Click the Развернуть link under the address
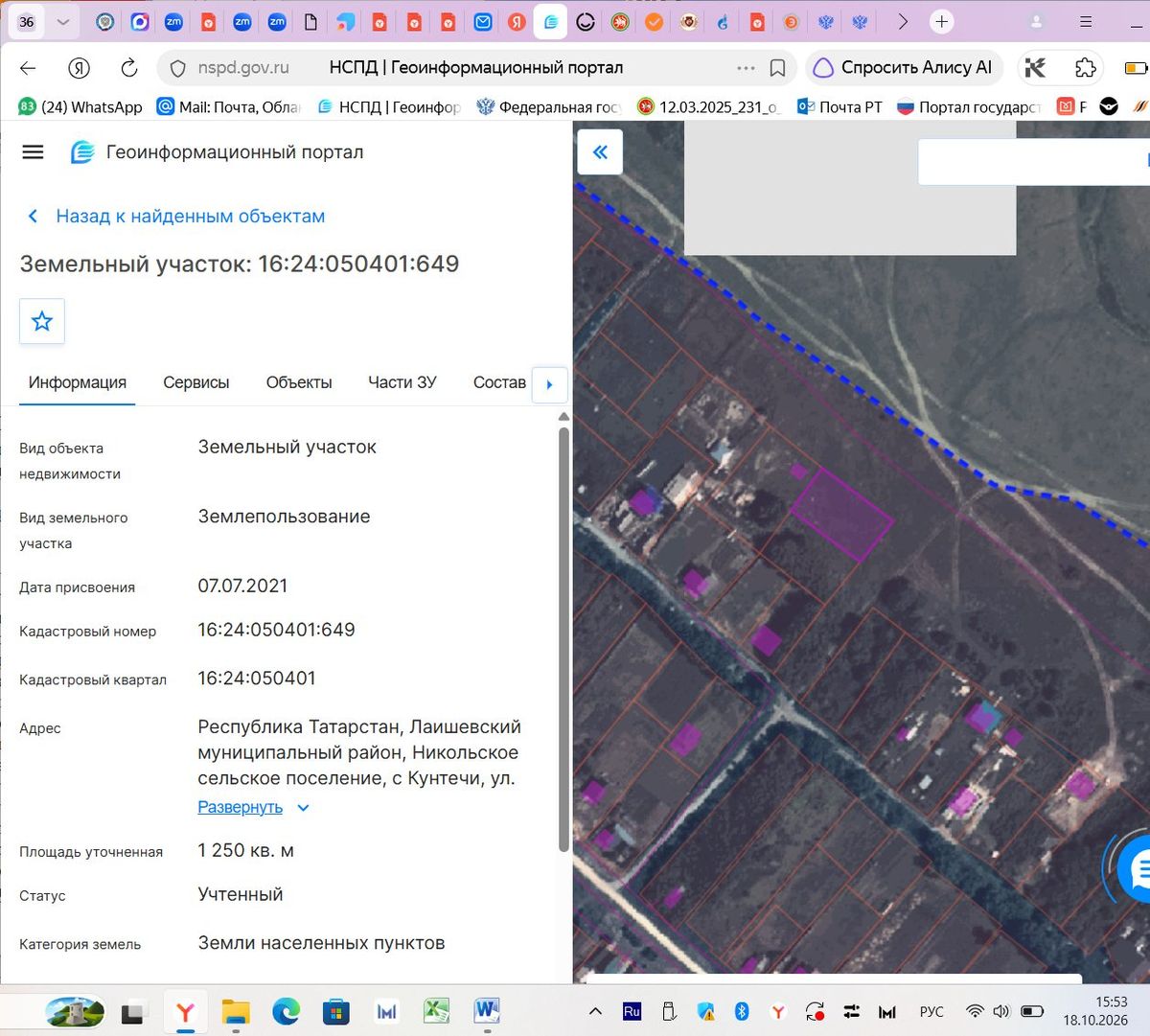The height and width of the screenshot is (1036, 1150). point(240,808)
